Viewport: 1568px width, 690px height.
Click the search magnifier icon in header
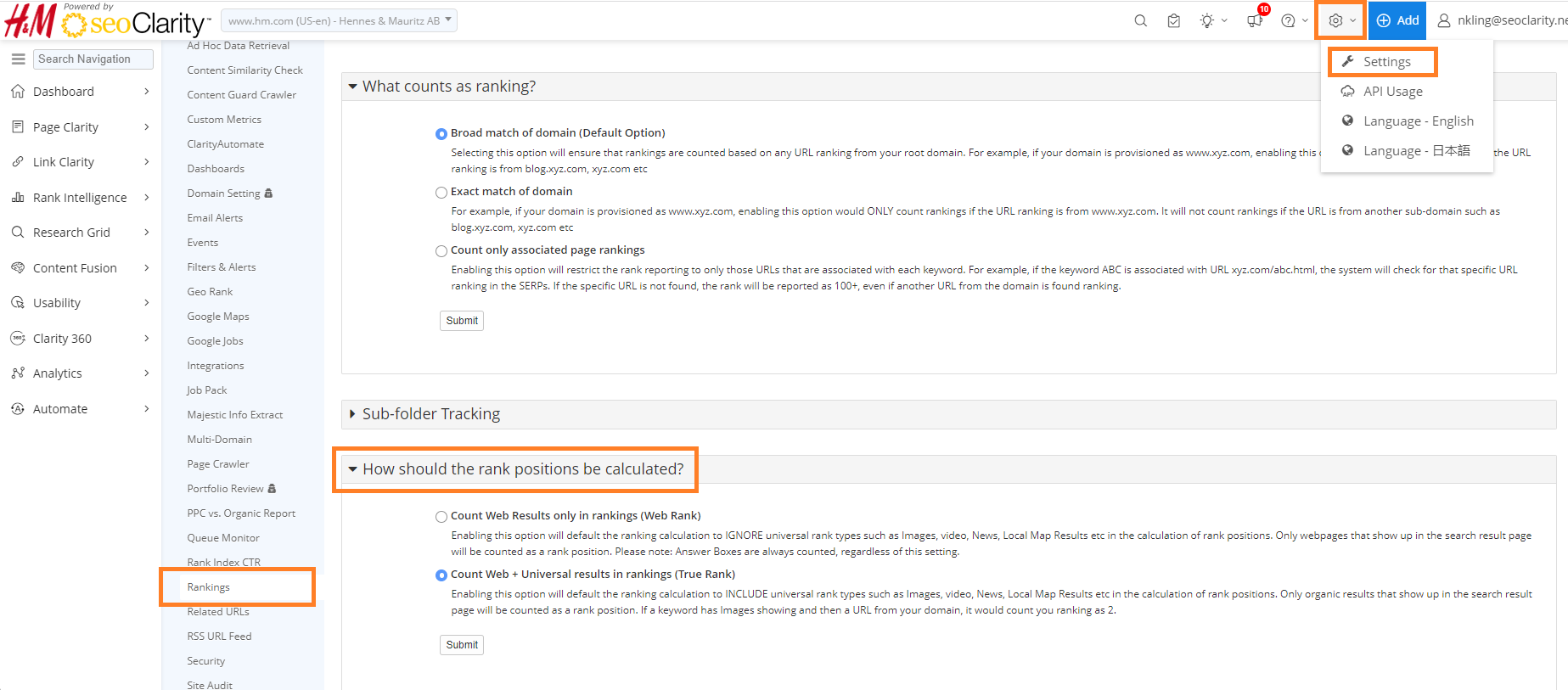tap(1140, 20)
